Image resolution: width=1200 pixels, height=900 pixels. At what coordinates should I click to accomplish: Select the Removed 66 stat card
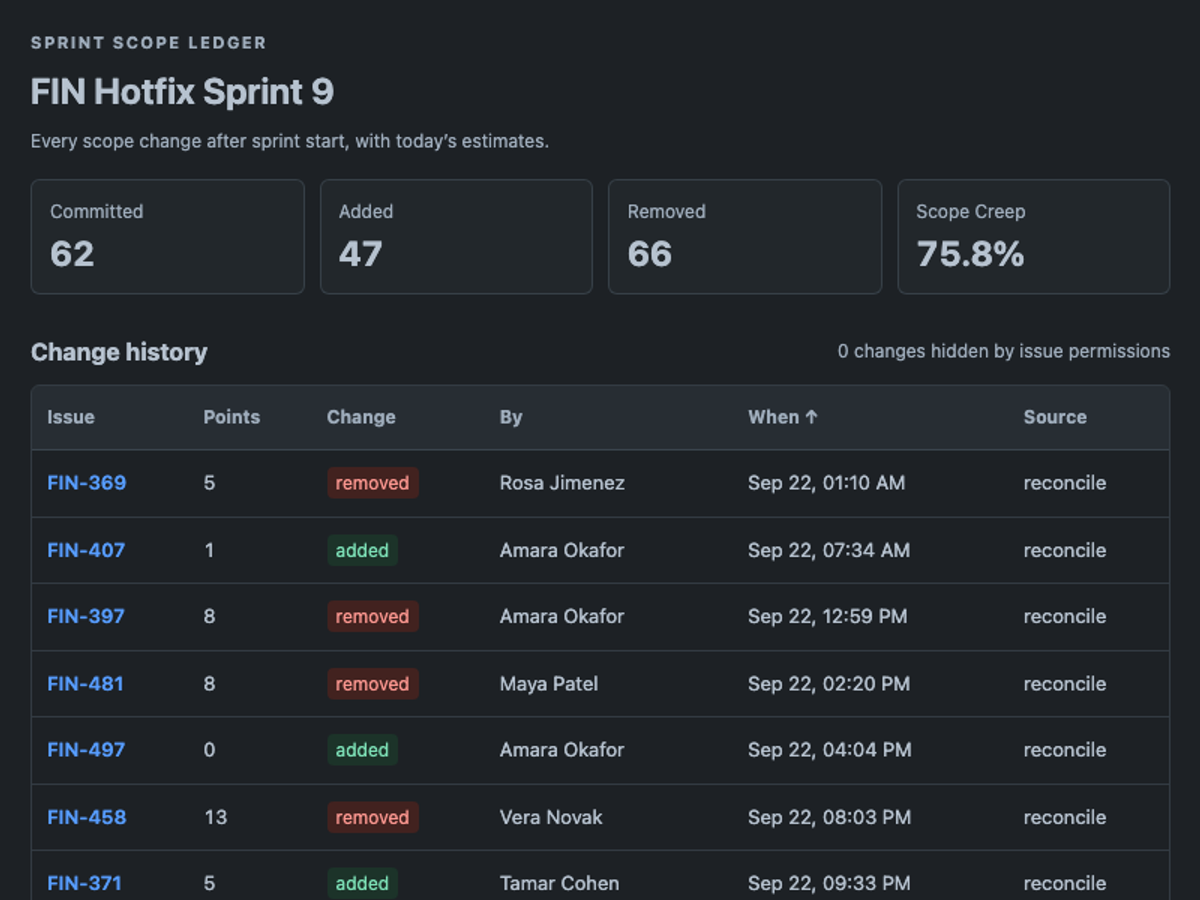pos(745,237)
